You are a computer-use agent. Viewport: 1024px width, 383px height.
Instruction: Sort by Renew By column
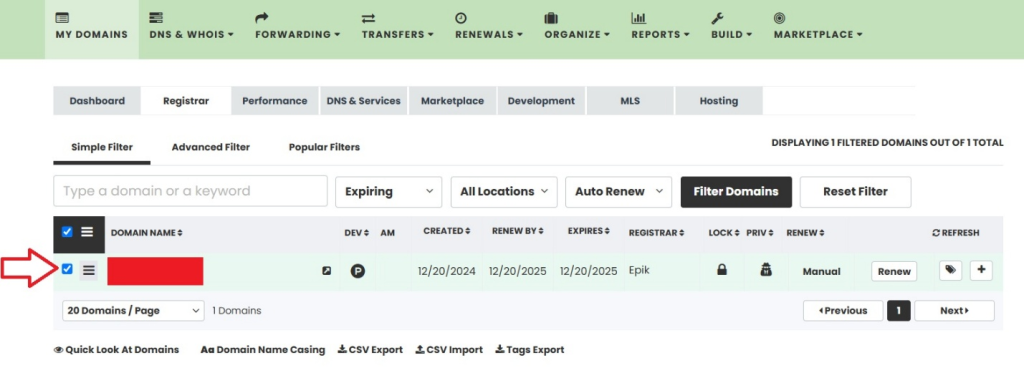coord(518,231)
